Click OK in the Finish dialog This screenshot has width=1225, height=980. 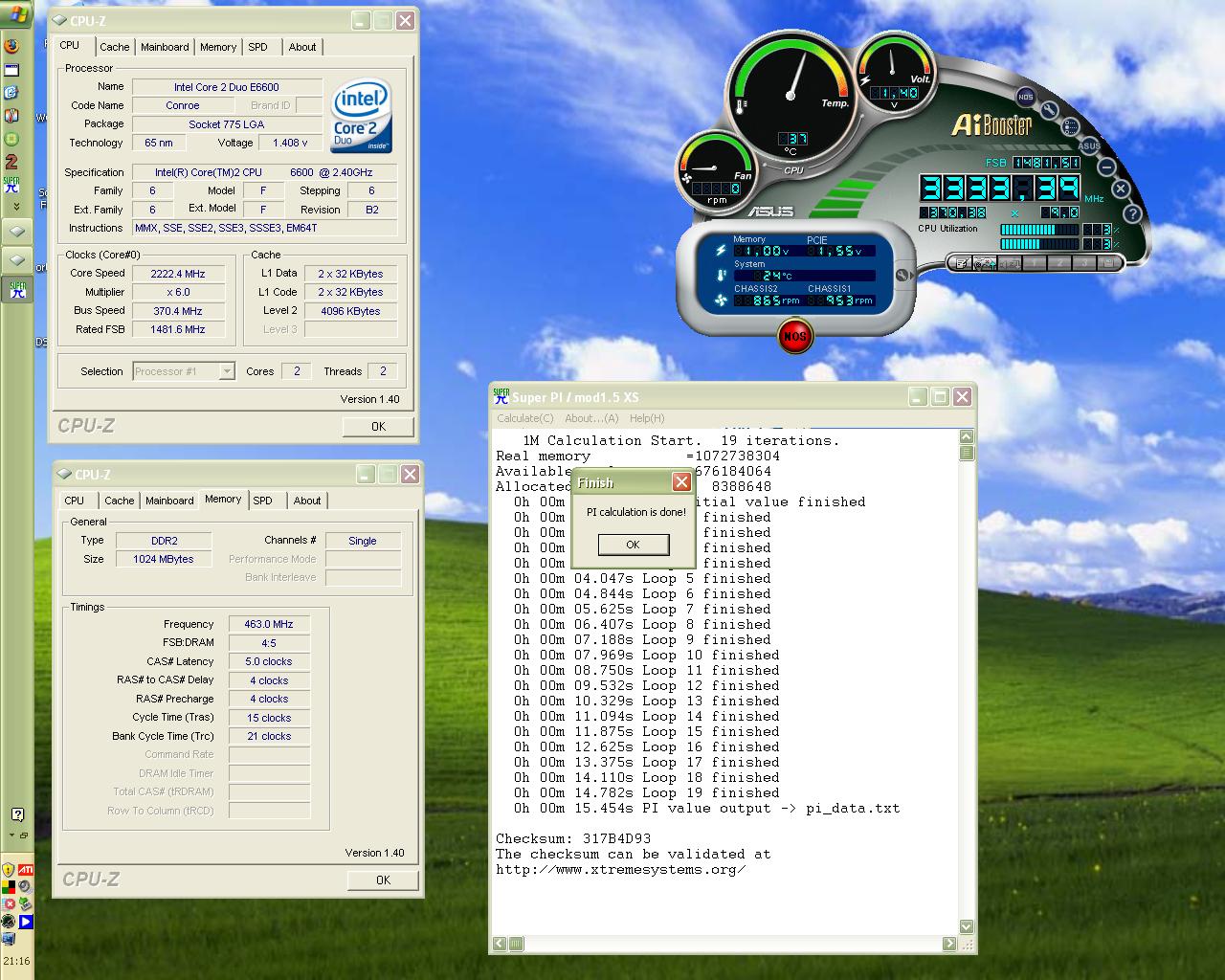(x=633, y=545)
